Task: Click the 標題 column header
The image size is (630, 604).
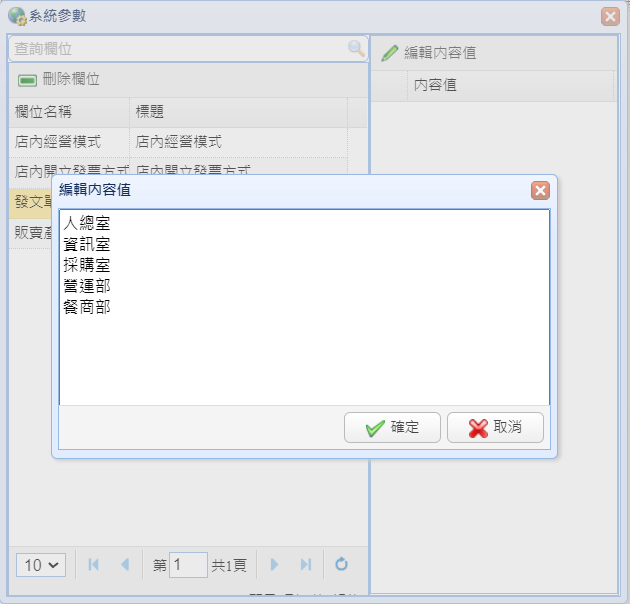Action: (238, 112)
